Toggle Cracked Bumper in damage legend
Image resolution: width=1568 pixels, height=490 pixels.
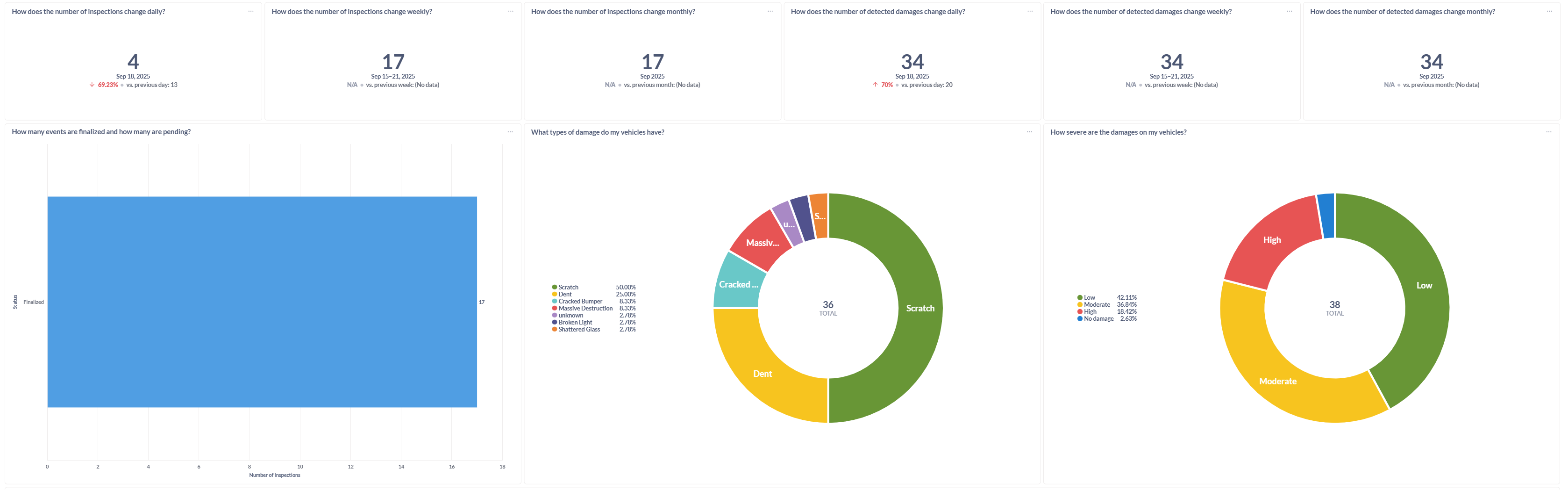(579, 301)
